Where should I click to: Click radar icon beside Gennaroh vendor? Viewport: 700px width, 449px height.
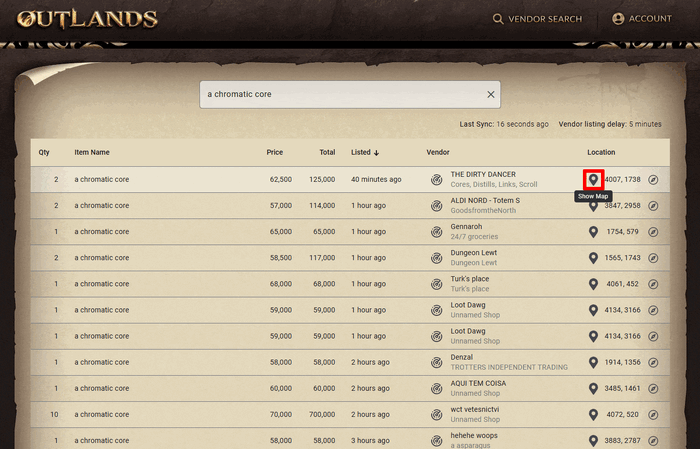pos(436,232)
